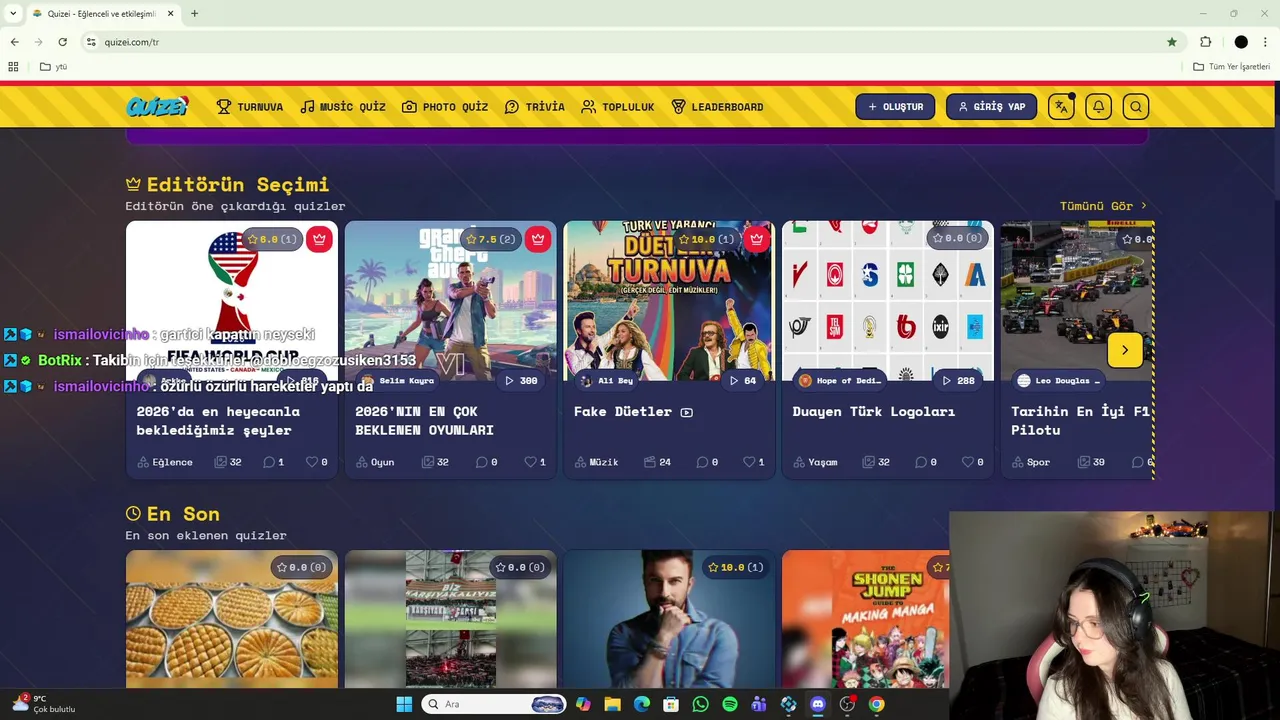Open the baklava trays quiz thumbnail
The image size is (1280, 720).
(232, 620)
